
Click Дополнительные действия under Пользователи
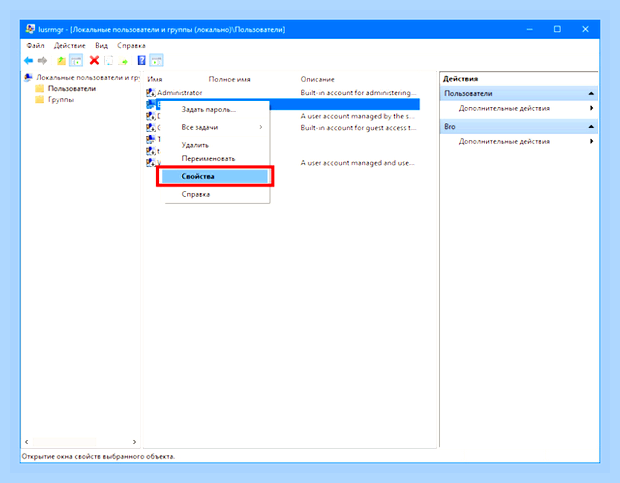[x=504, y=108]
